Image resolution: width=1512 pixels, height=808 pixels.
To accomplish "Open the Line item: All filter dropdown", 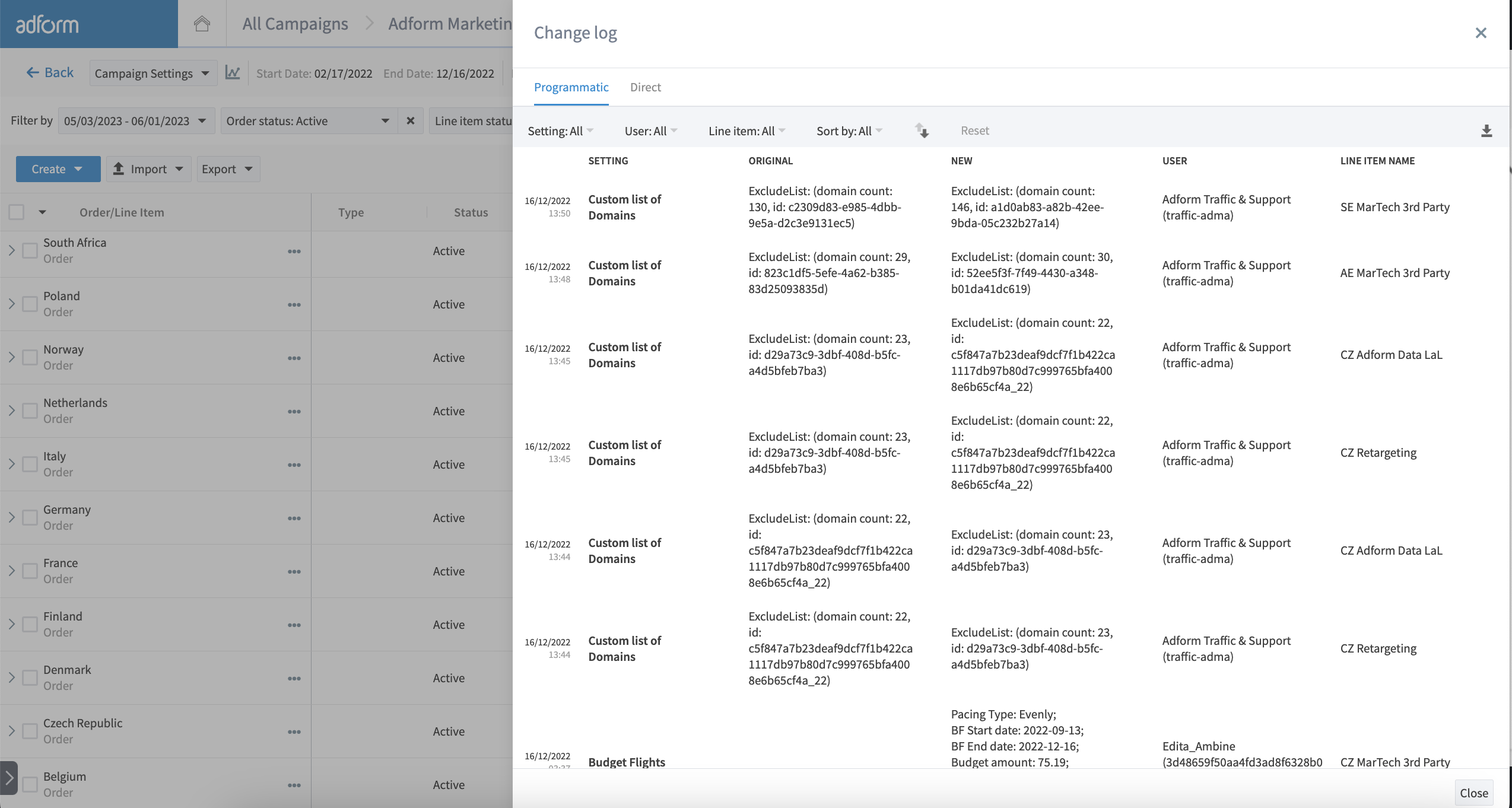I will point(747,131).
